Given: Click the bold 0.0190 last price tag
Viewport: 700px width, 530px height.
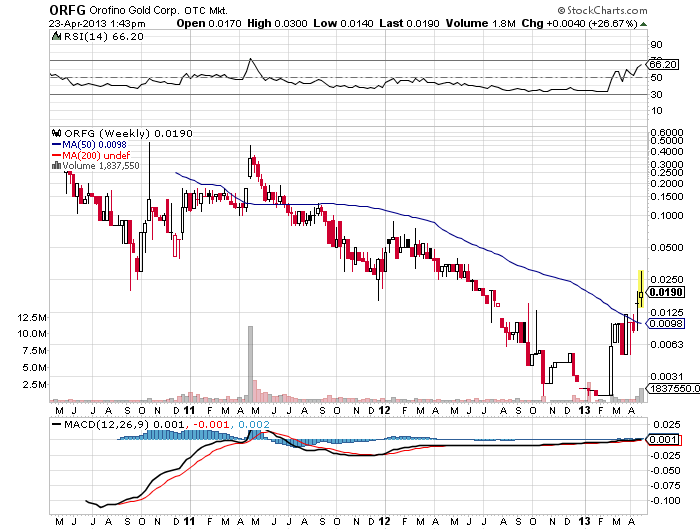Looking at the screenshot, I should (x=666, y=292).
